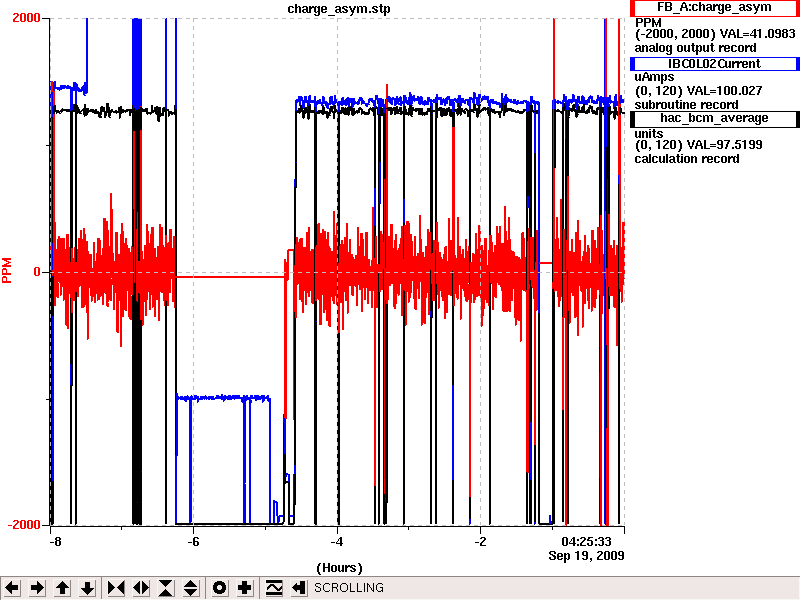Click the horizontal zoom-out diamond icon

(x=141, y=588)
